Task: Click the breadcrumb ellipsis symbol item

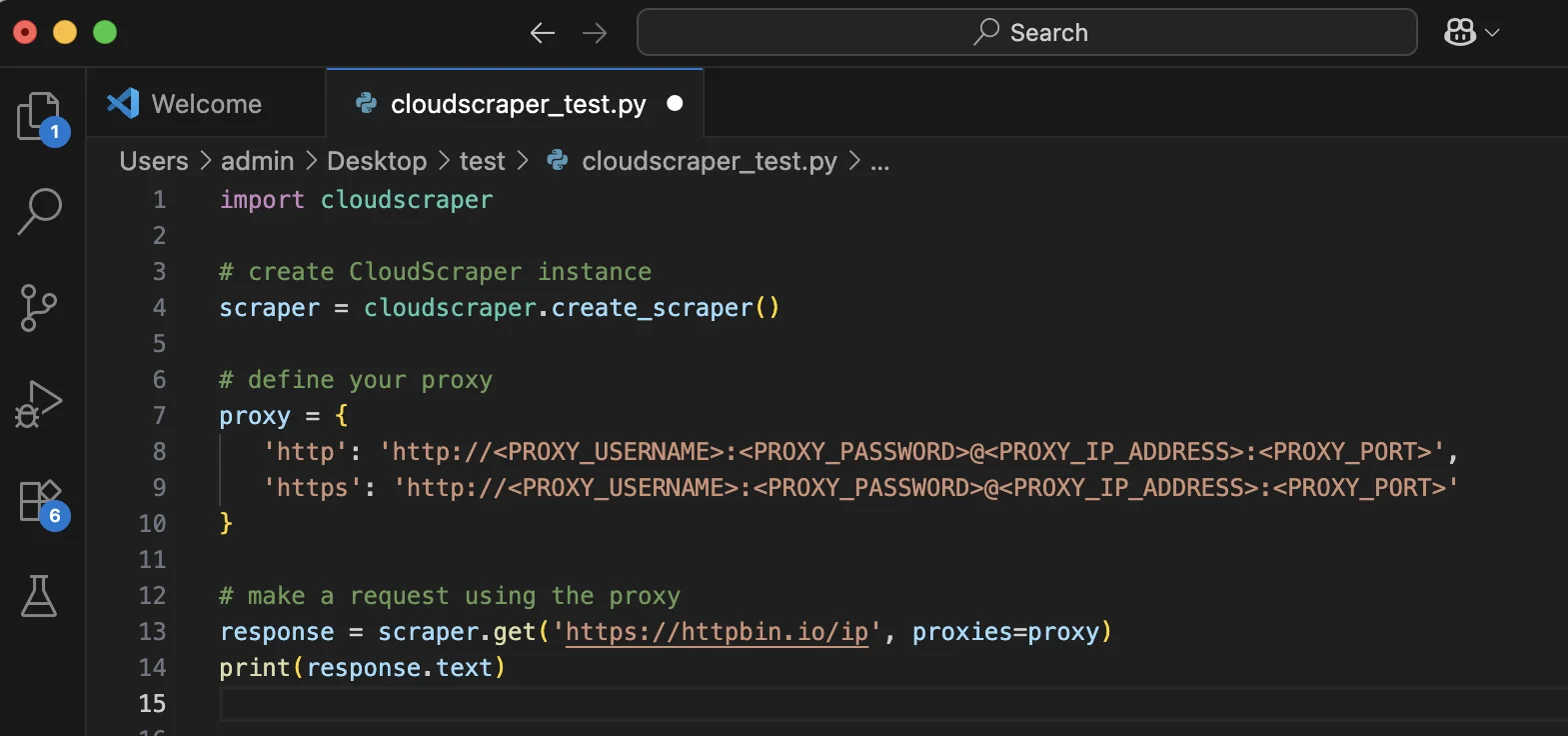Action: pos(879,161)
